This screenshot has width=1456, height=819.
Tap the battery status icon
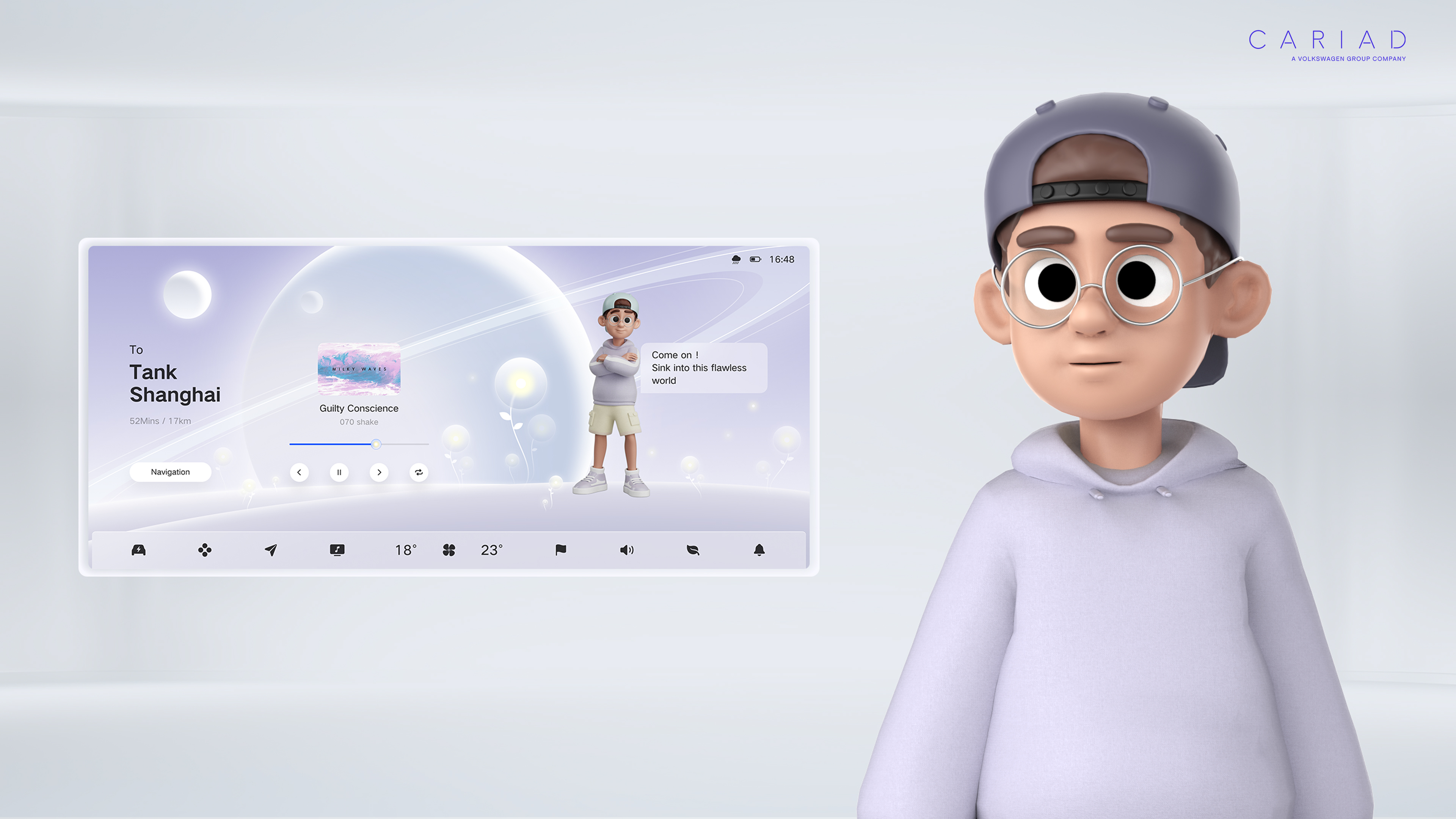(755, 259)
